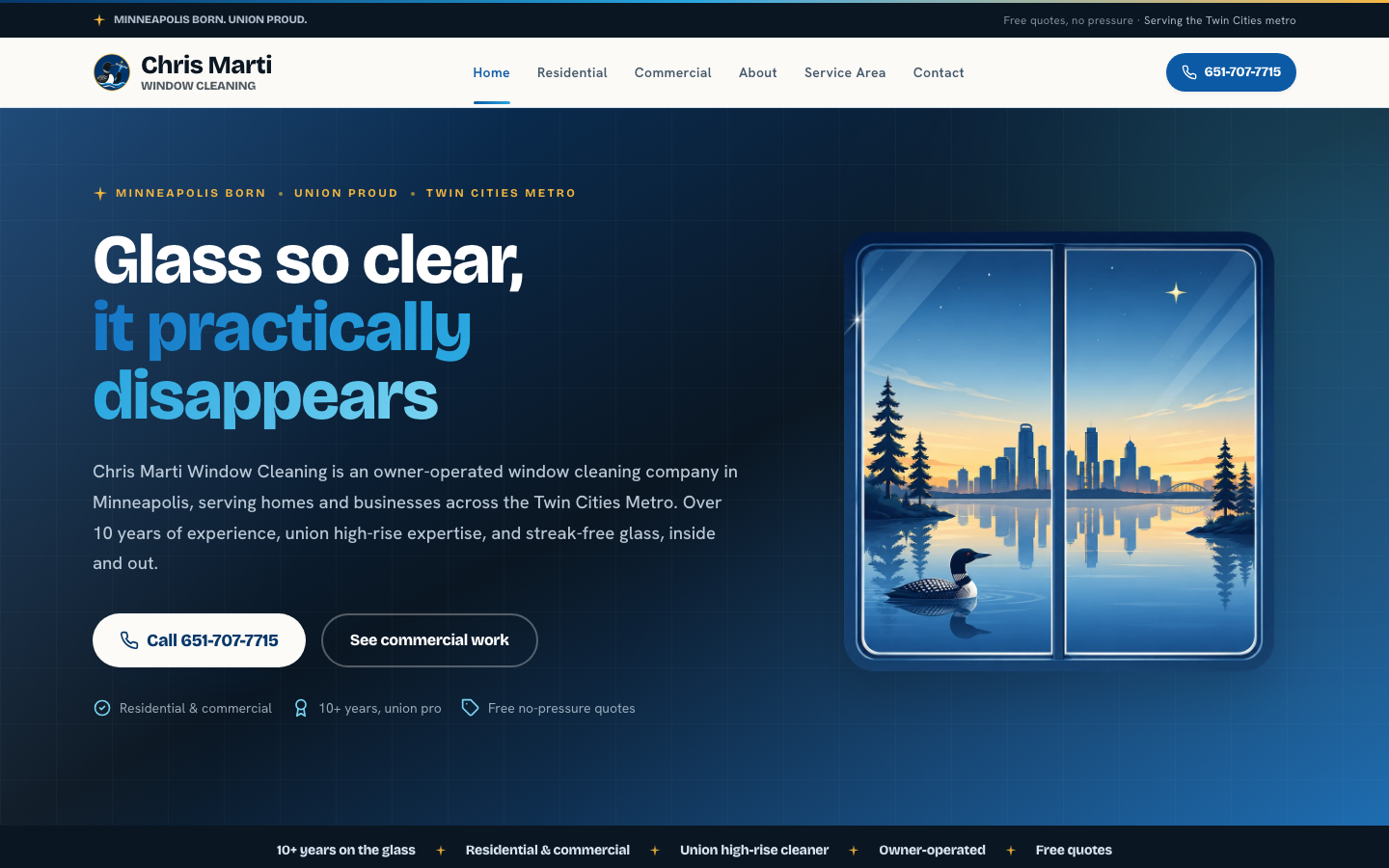The height and width of the screenshot is (868, 1389).
Task: Click the blue 651-707-7715 header button
Action: click(x=1231, y=72)
